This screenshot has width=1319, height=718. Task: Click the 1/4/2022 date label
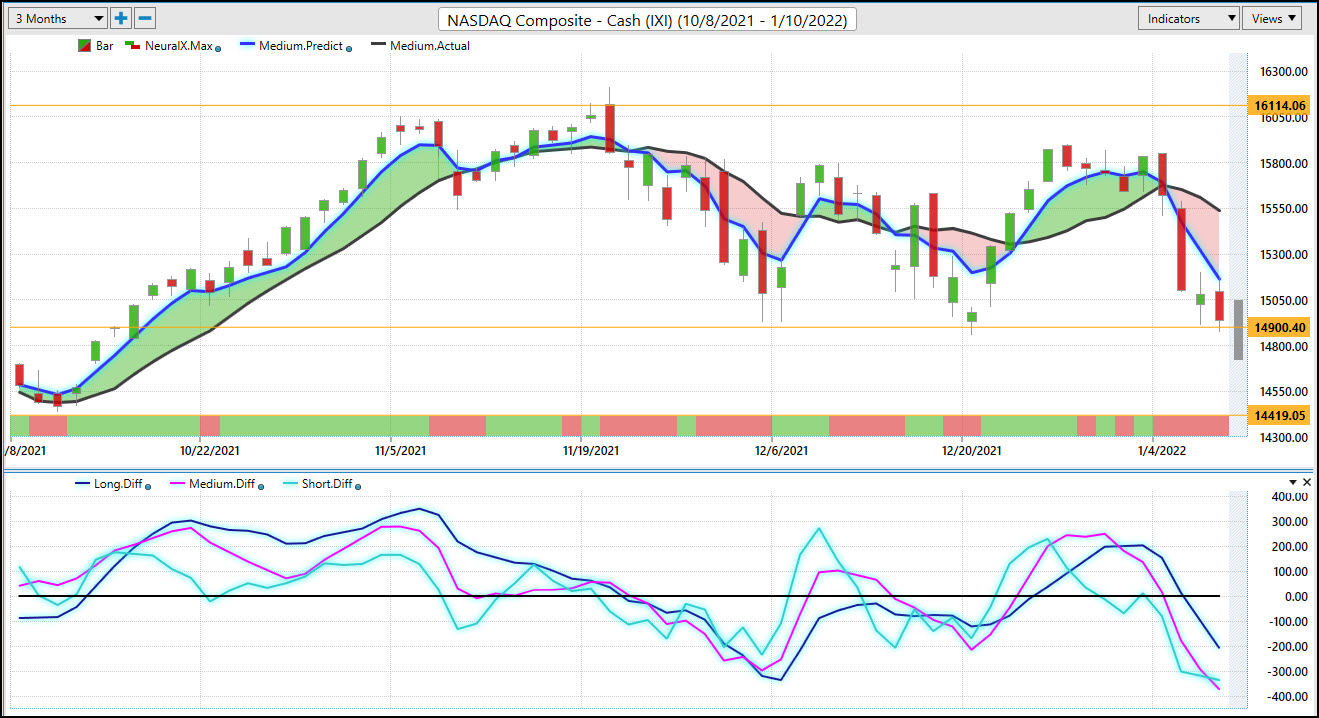[1162, 451]
